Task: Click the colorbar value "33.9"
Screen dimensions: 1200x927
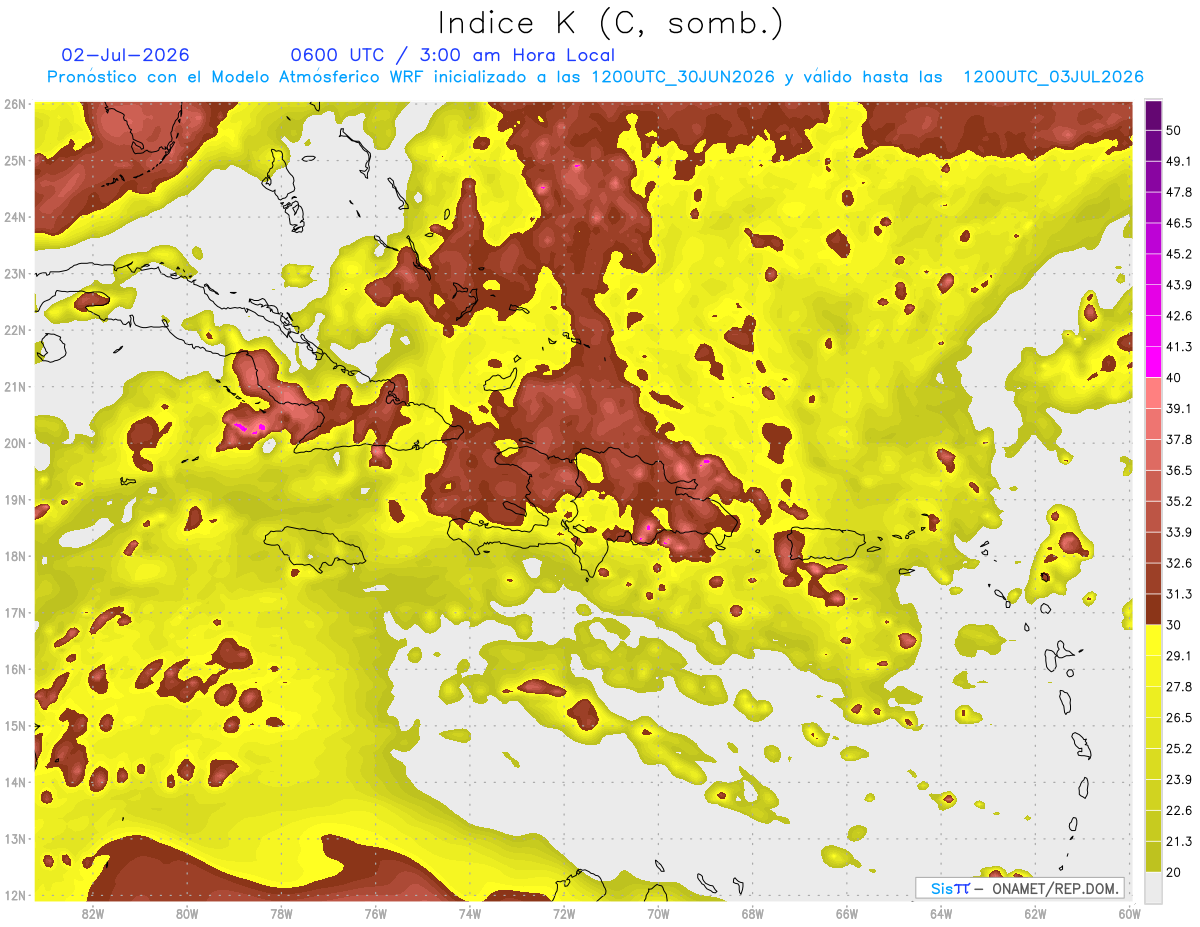Action: coord(1179,532)
